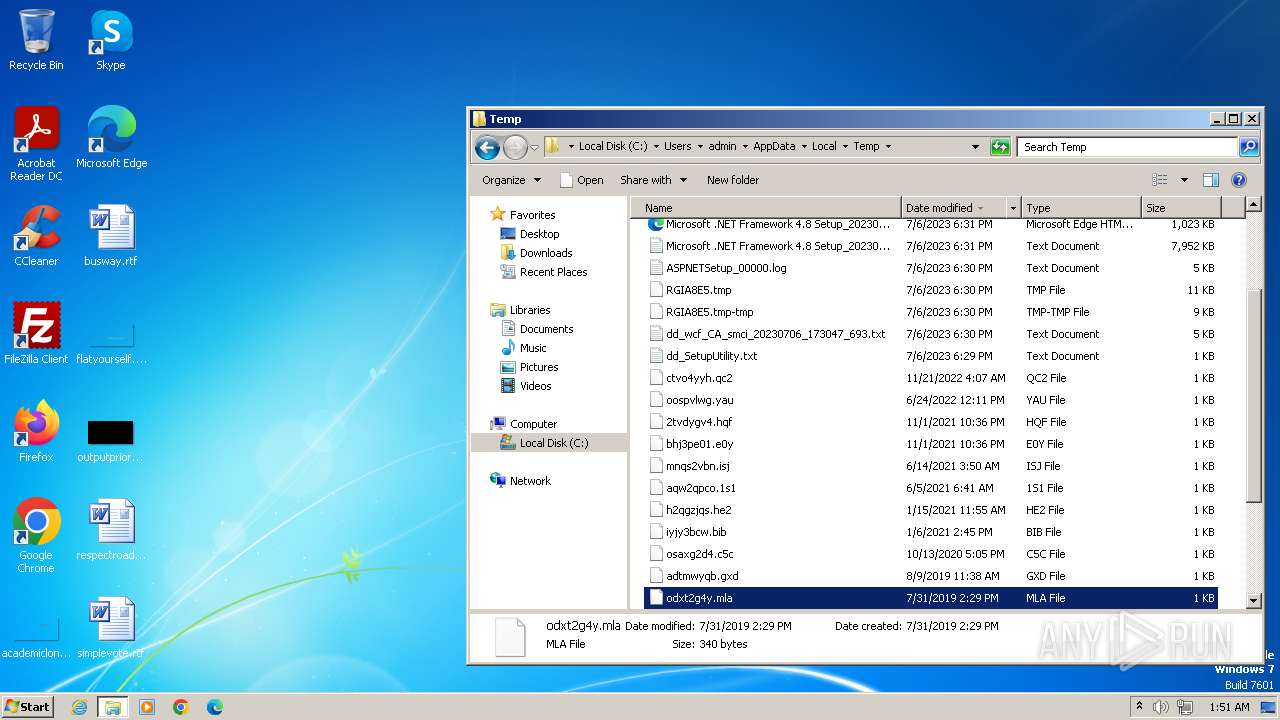
Task: Launch Firefox from the desktop
Action: [x=36, y=432]
